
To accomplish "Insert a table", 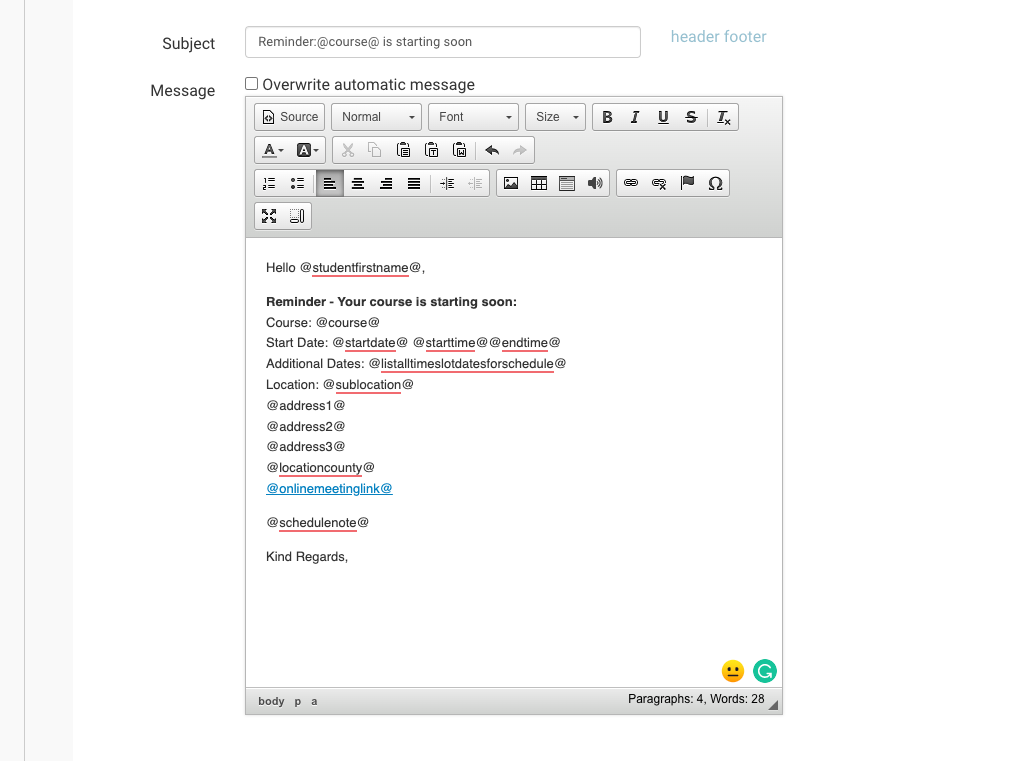I will (539, 183).
